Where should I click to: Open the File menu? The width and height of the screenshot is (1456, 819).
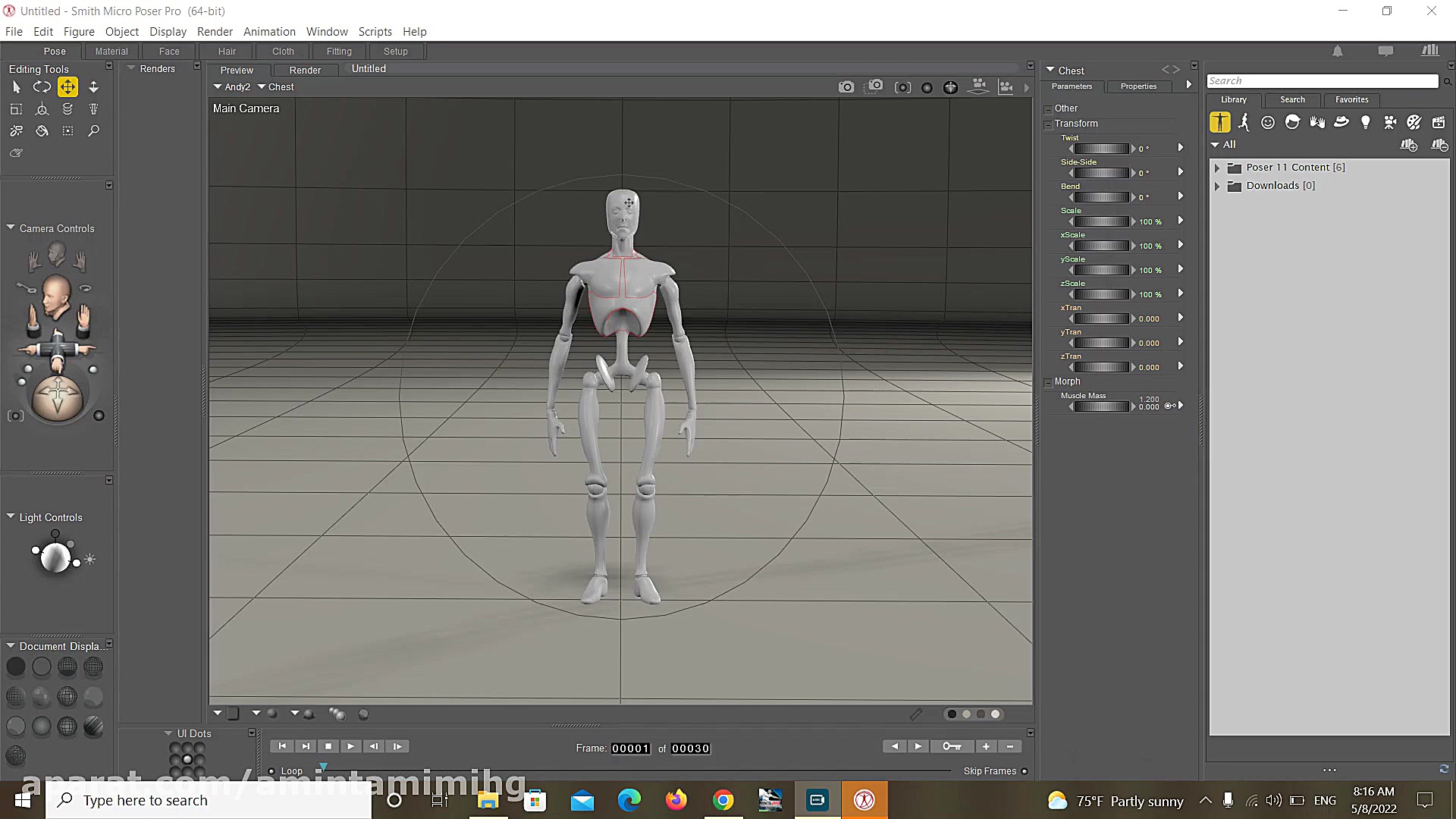coord(14,32)
